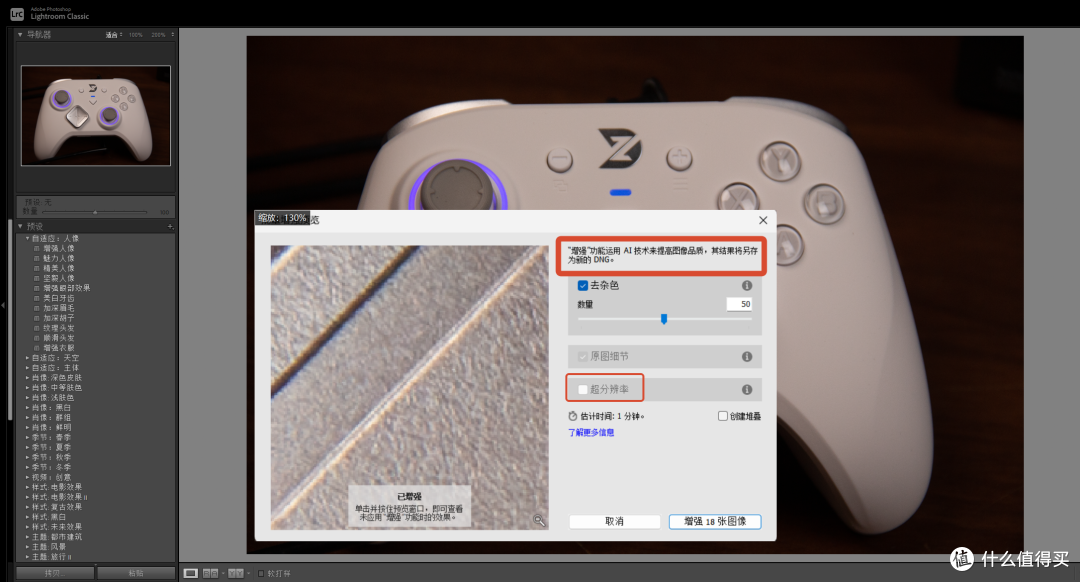The image size is (1080, 582).
Task: Click the 粘贴 button in left panel
Action: coord(136,573)
